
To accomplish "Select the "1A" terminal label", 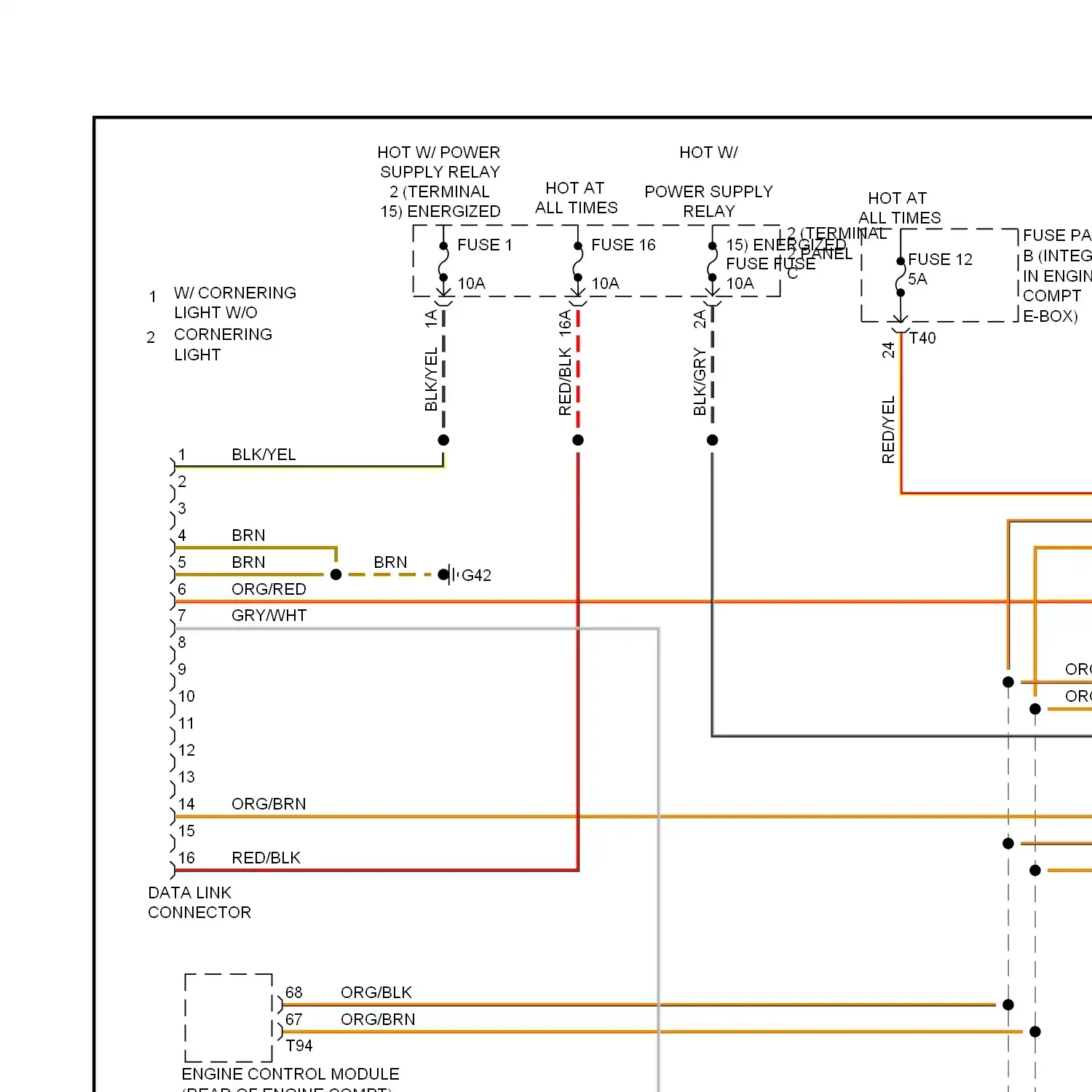I will (432, 319).
